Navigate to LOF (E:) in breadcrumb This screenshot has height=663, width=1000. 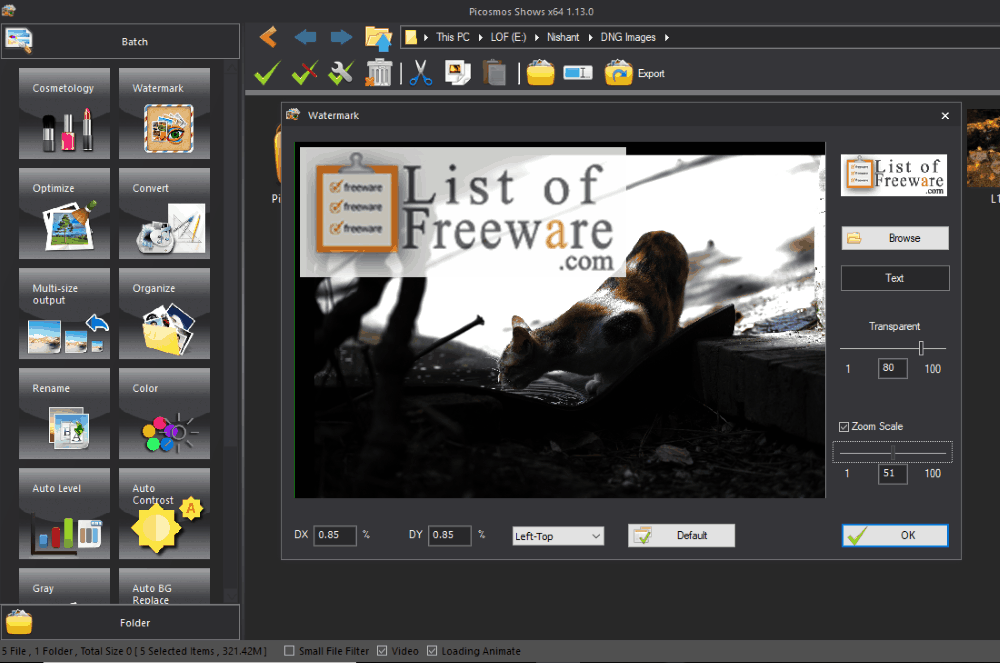coord(508,38)
